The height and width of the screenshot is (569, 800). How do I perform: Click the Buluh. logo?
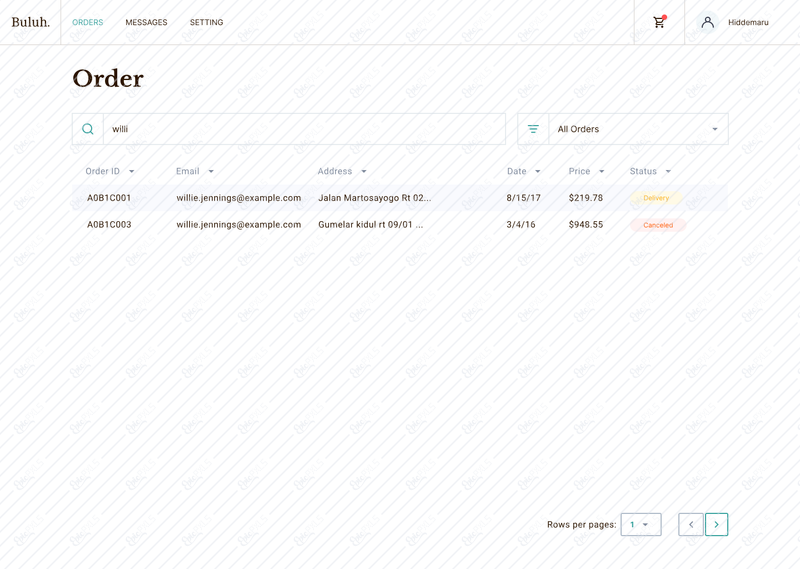(31, 22)
